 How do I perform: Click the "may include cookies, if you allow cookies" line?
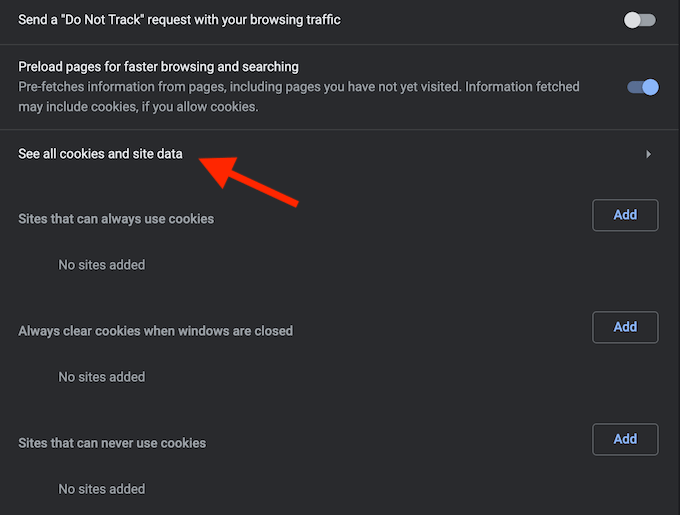(x=138, y=106)
